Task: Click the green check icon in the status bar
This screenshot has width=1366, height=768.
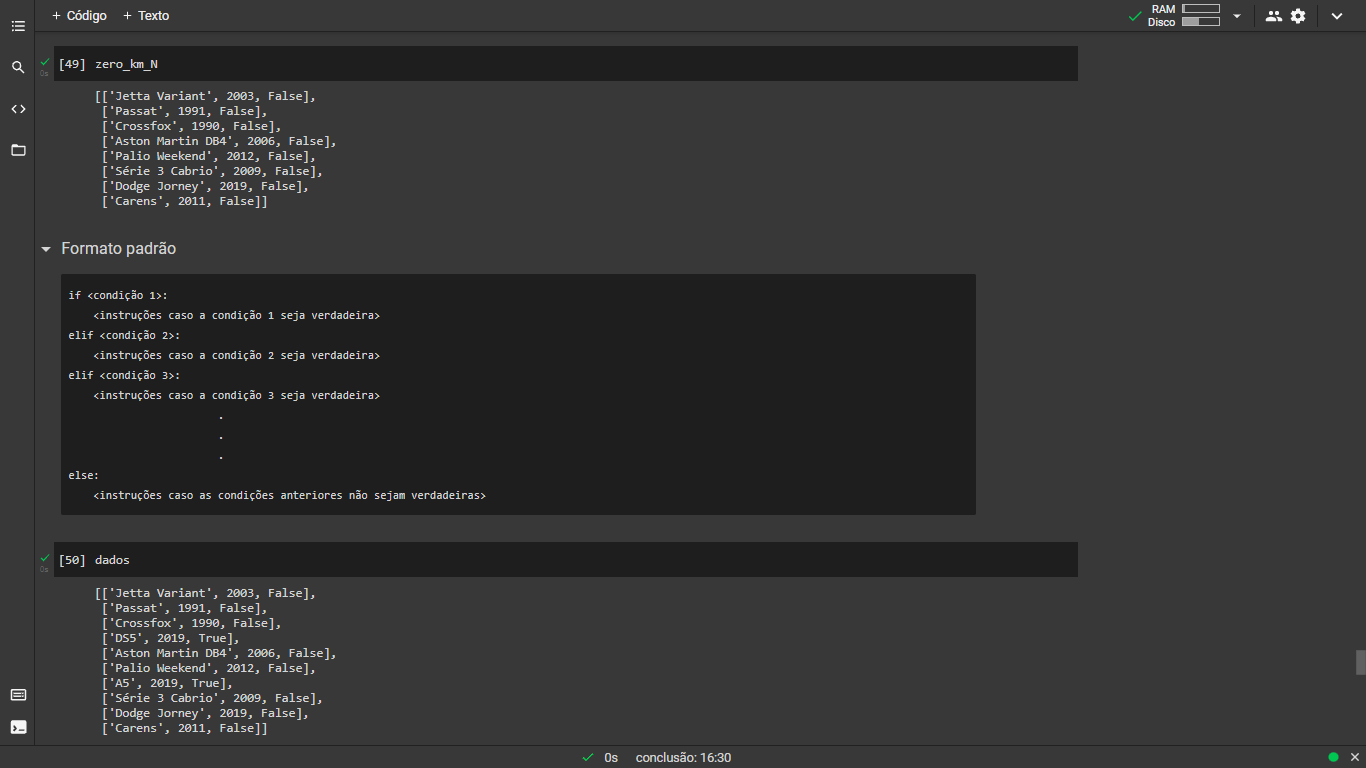Action: [588, 757]
